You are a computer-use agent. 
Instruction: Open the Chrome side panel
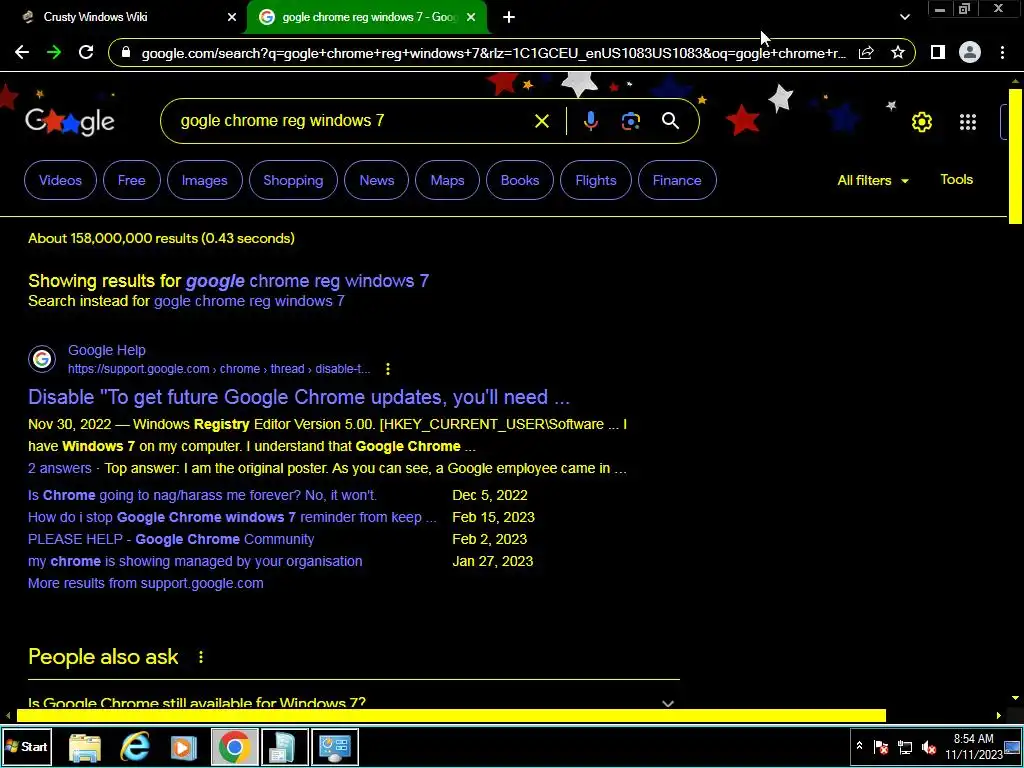938,52
